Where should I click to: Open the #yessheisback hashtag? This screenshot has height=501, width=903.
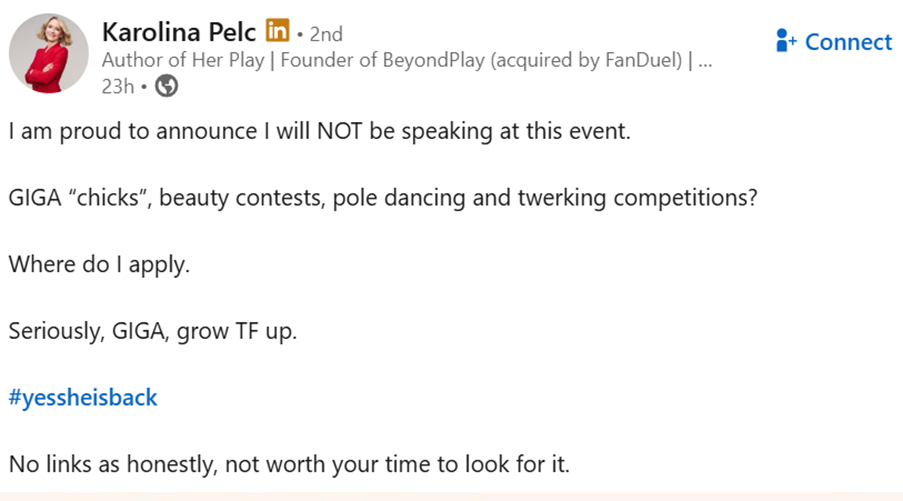tap(83, 398)
